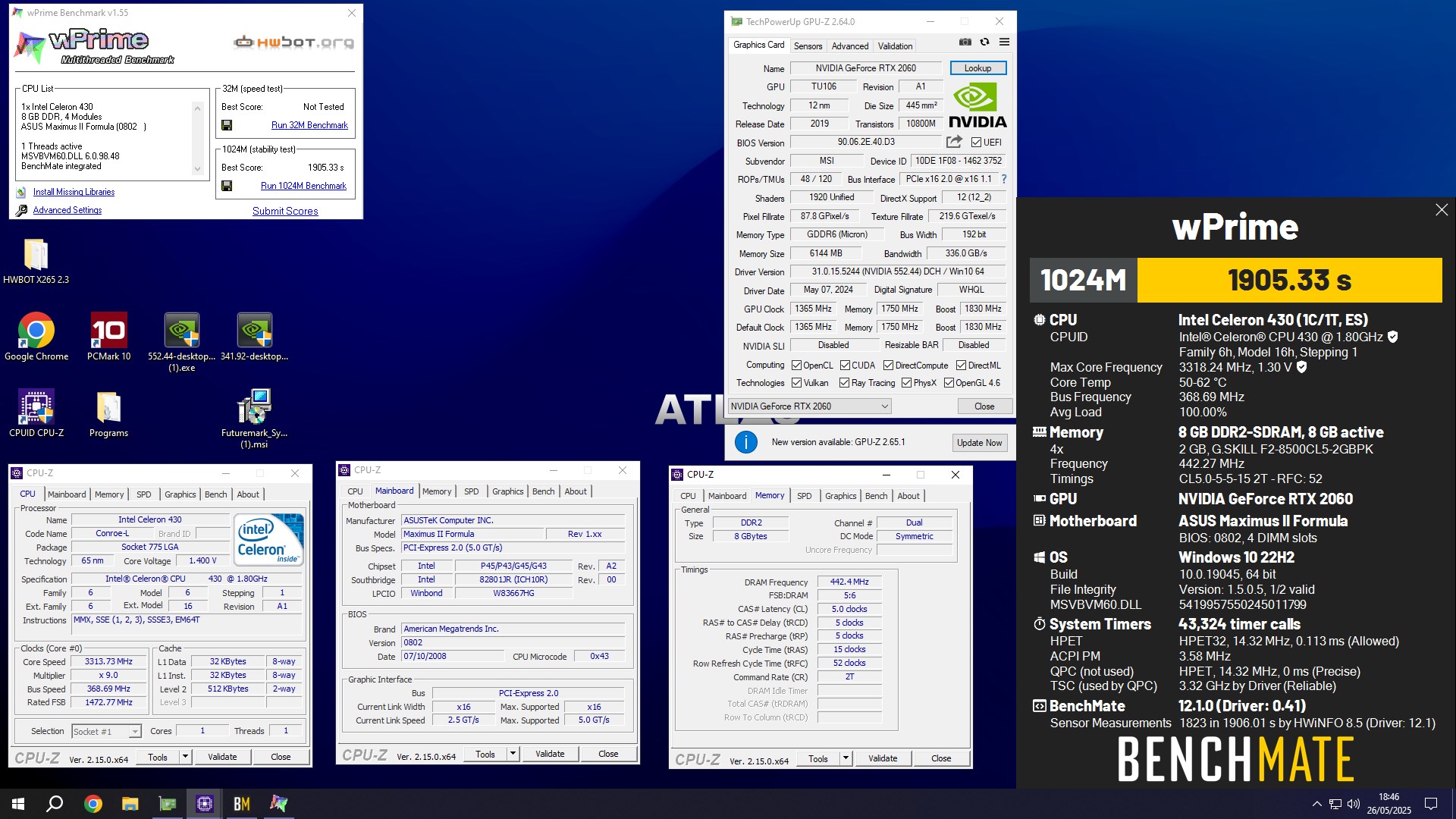Open Bench tab in CPU-Z Mainboard window
1456x819 pixels.
pyautogui.click(x=543, y=491)
